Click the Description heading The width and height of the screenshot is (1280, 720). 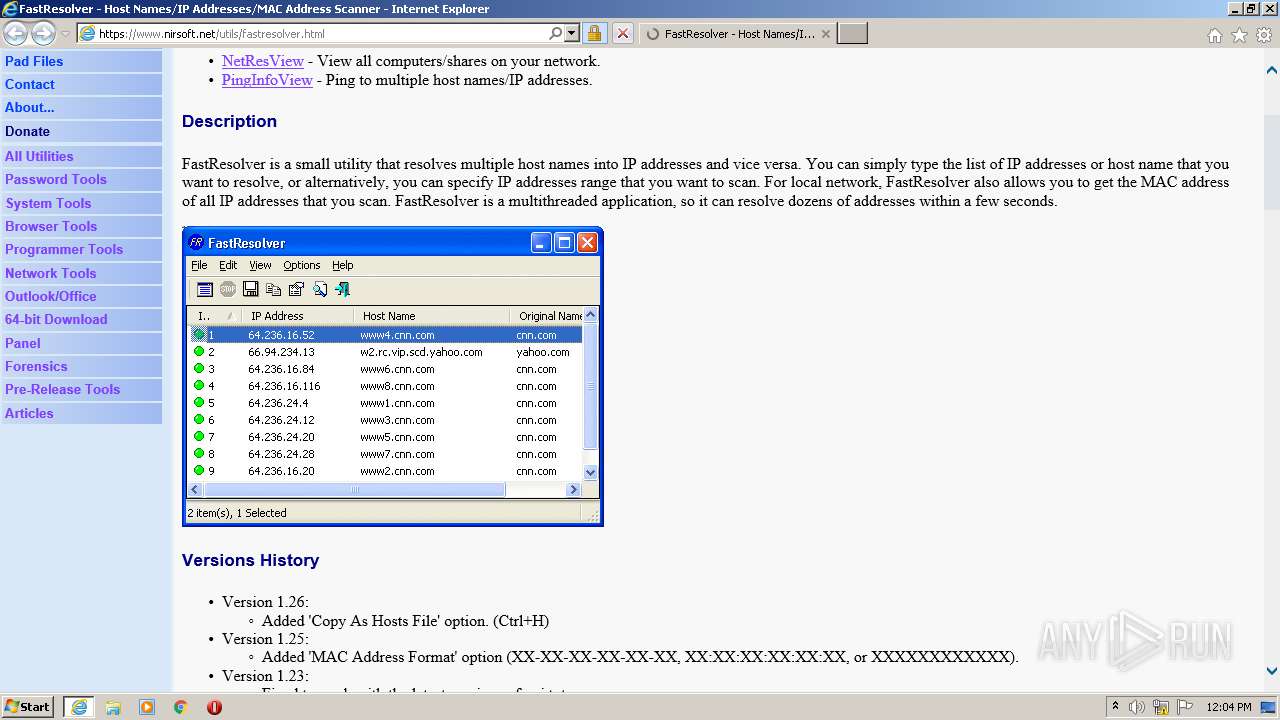(229, 121)
